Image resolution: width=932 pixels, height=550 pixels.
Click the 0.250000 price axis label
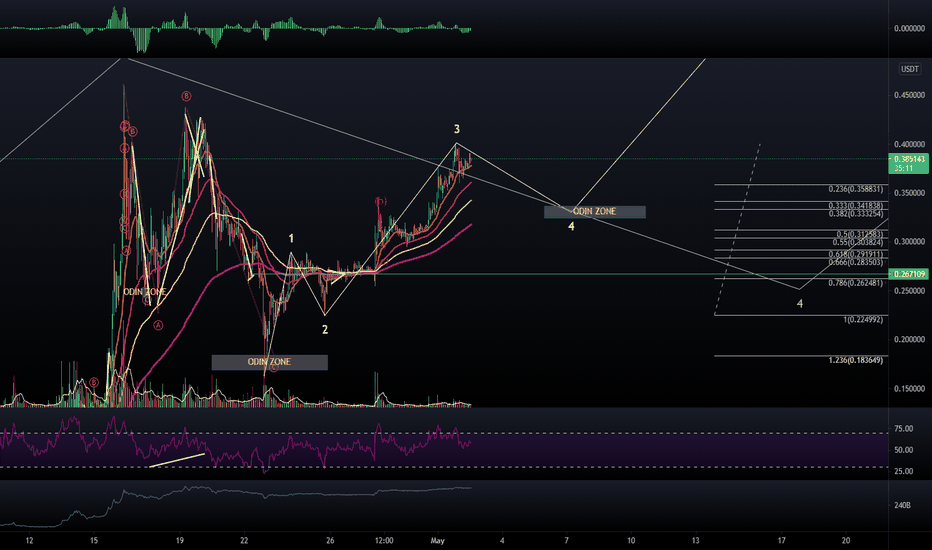point(909,291)
